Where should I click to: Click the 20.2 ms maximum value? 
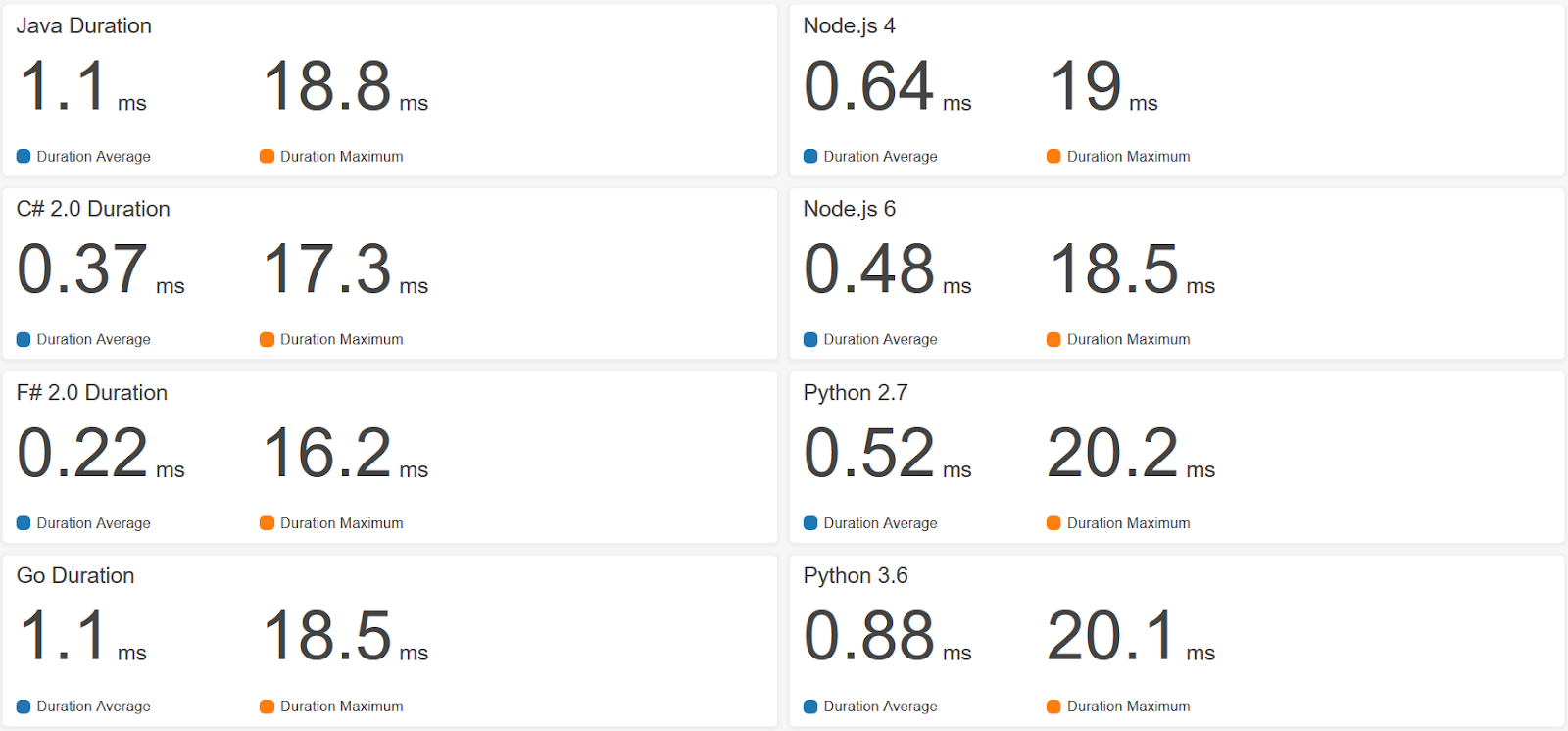point(1113,453)
